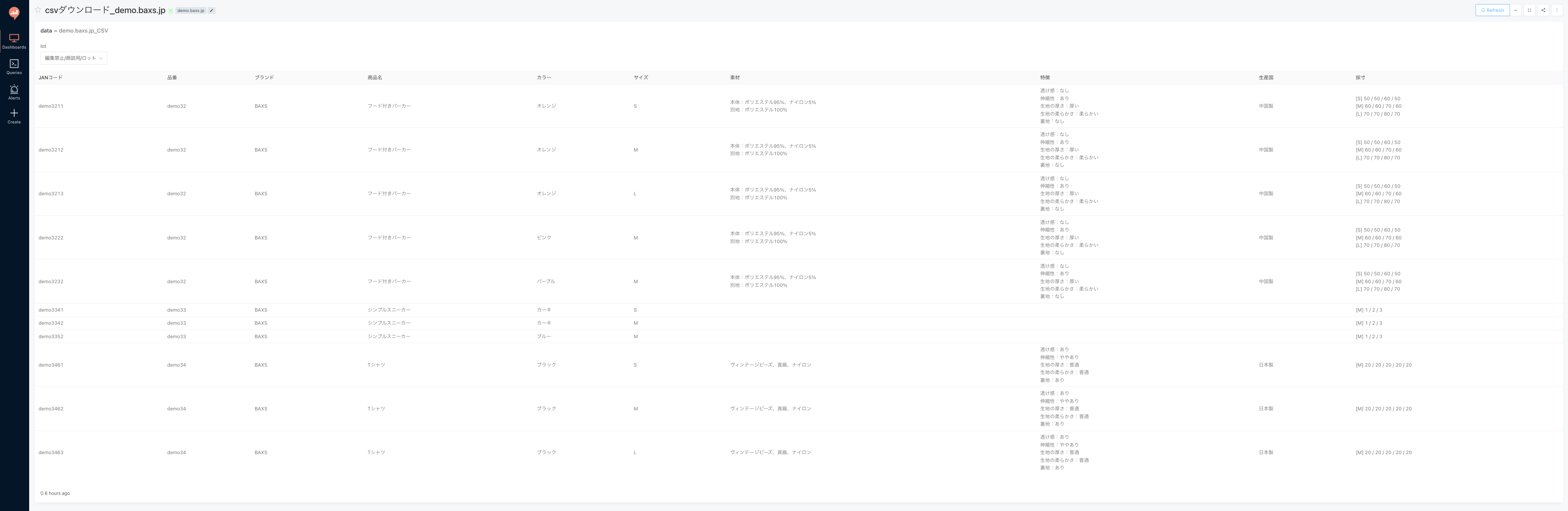Open the refresh interval dropdown arrow

[x=1515, y=10]
